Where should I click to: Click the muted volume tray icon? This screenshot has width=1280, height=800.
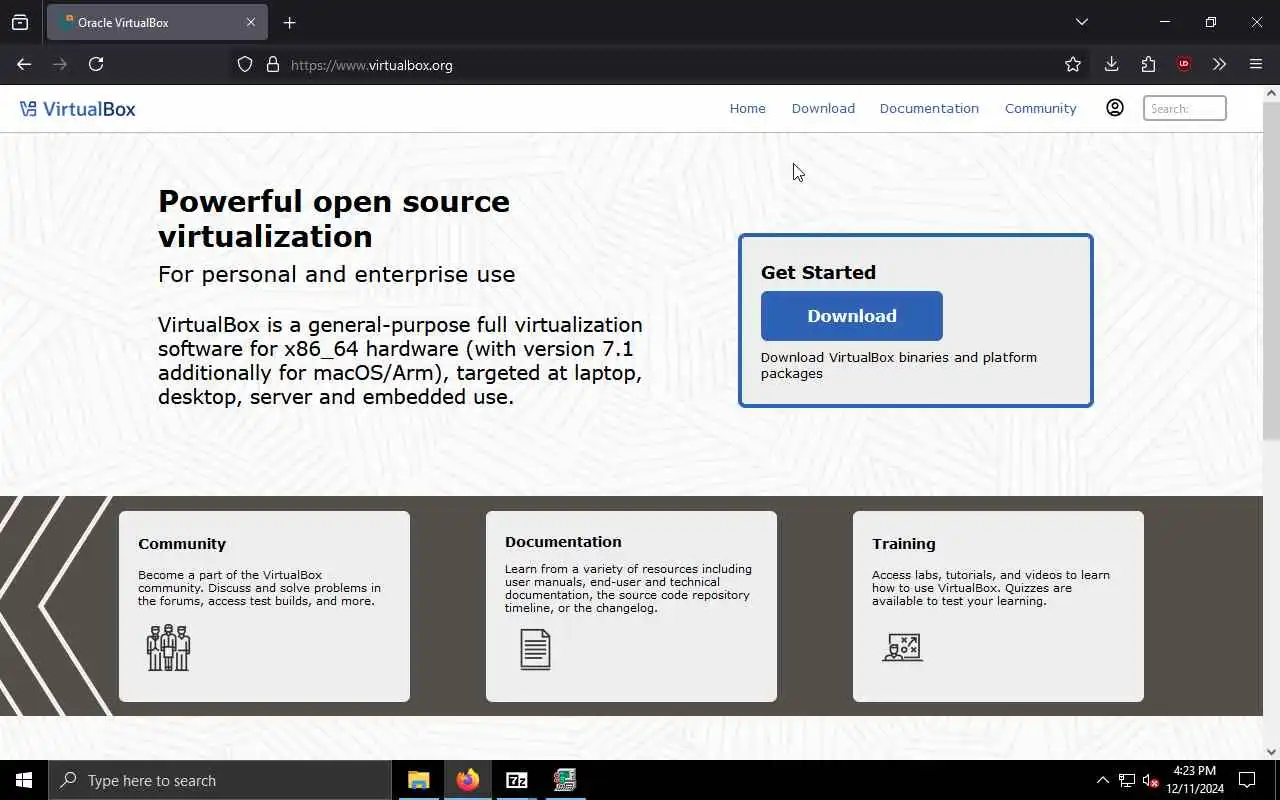1151,780
